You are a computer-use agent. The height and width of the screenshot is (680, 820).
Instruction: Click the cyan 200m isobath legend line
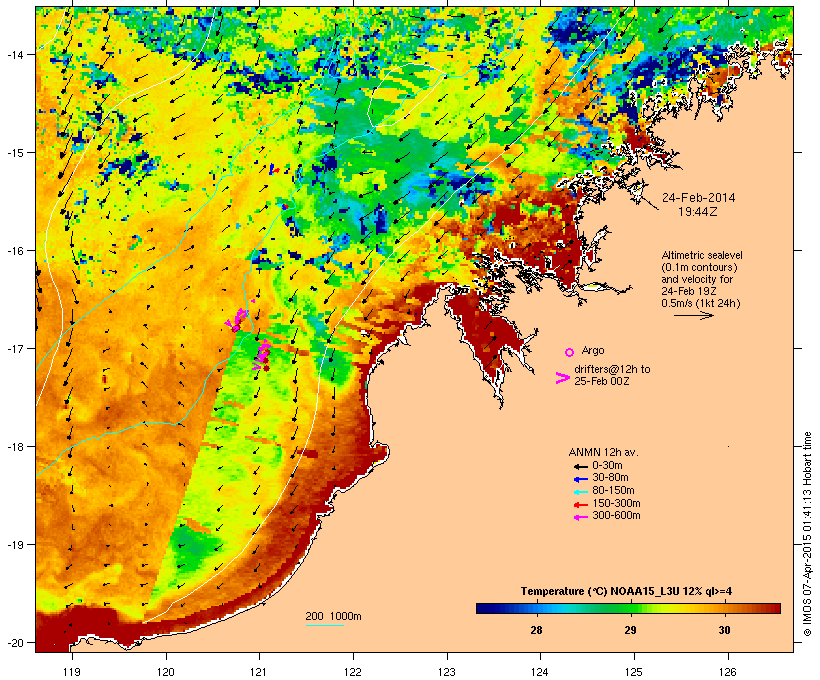point(324,625)
